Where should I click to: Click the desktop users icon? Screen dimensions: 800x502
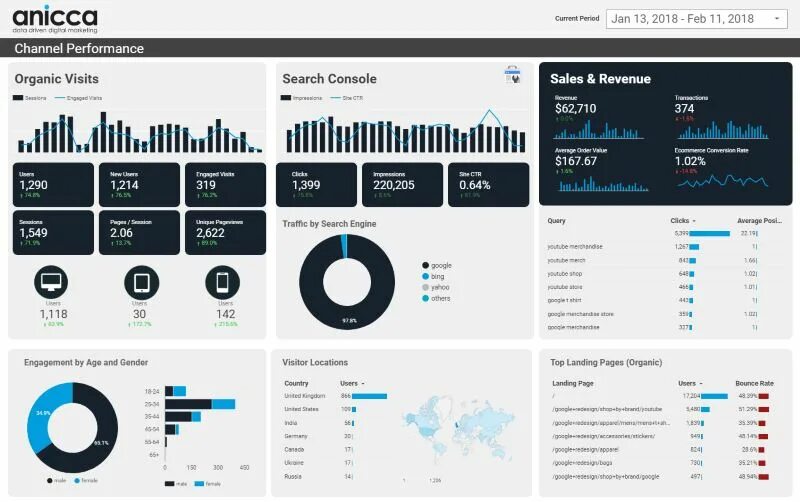51,282
